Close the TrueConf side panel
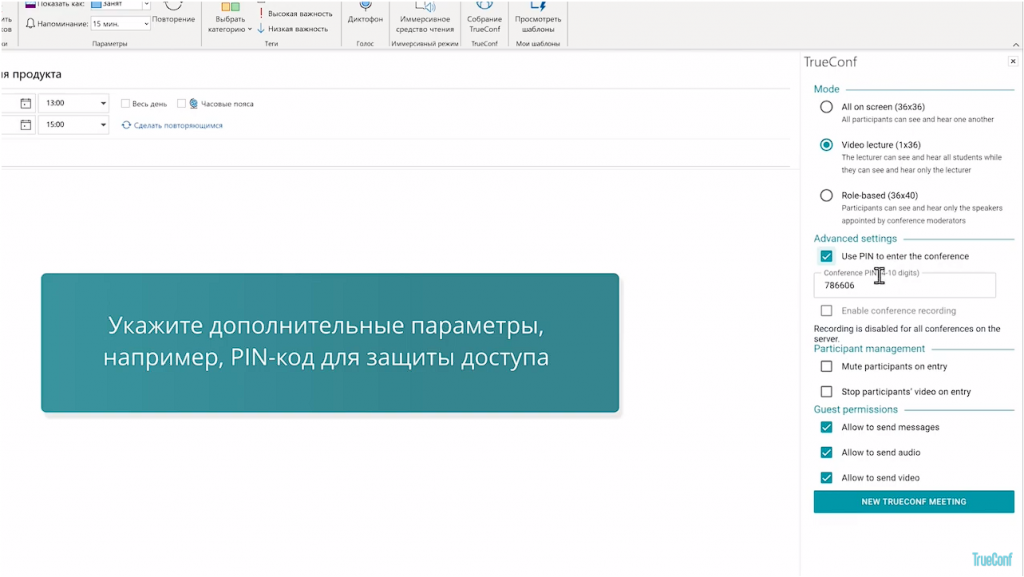This screenshot has height=577, width=1024. pos(1013,61)
